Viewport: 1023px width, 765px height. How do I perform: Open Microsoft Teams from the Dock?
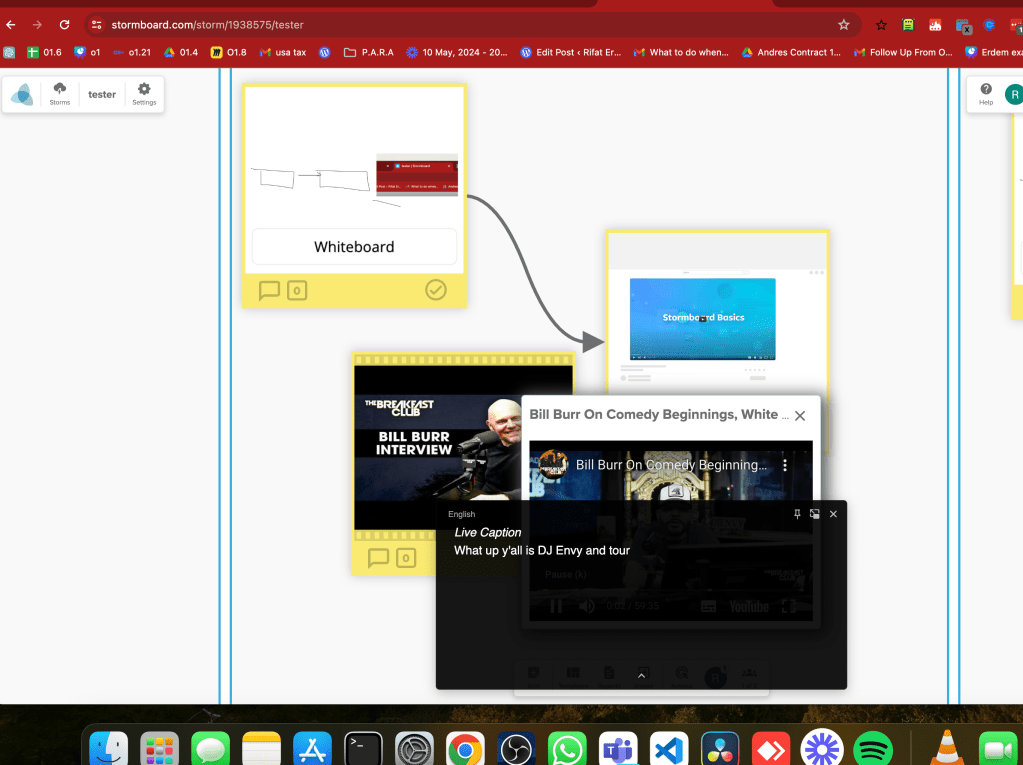618,749
